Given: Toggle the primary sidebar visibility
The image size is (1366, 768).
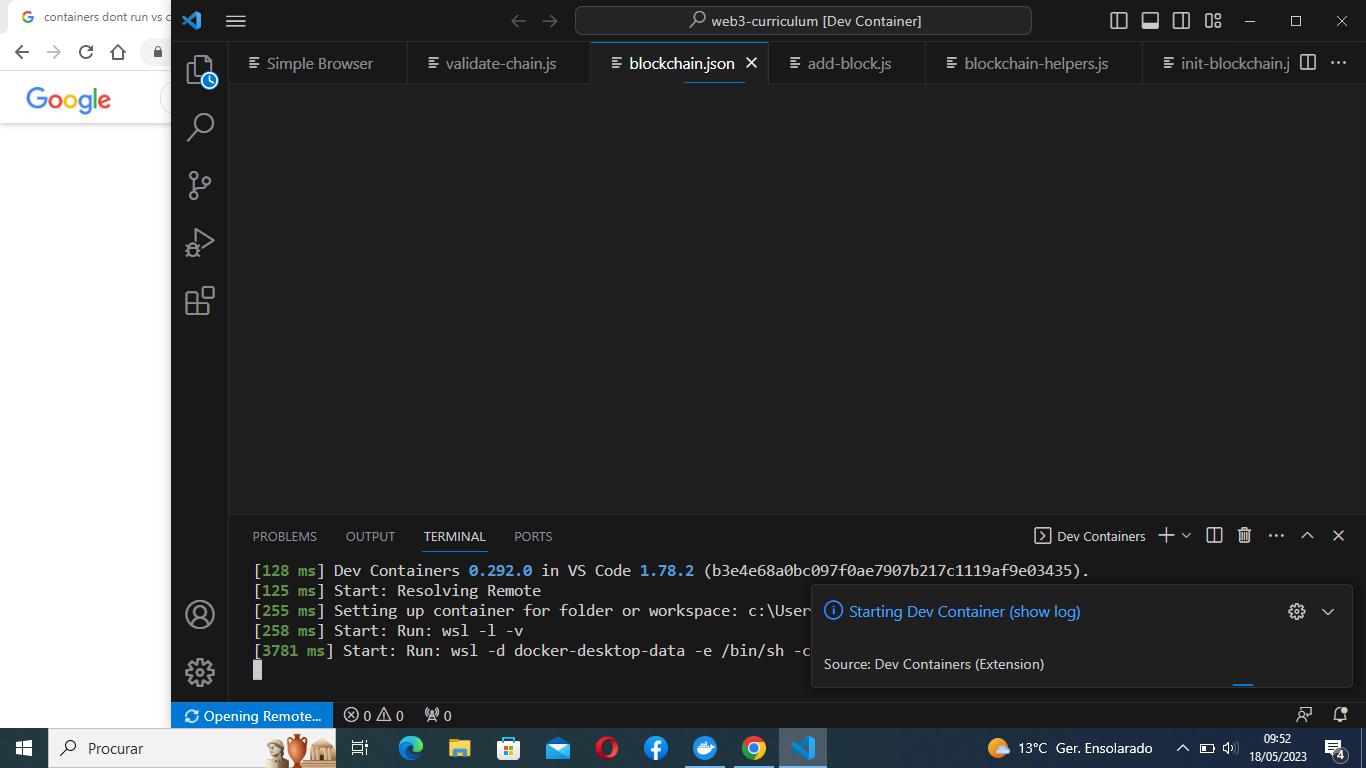Looking at the screenshot, I should (1117, 20).
